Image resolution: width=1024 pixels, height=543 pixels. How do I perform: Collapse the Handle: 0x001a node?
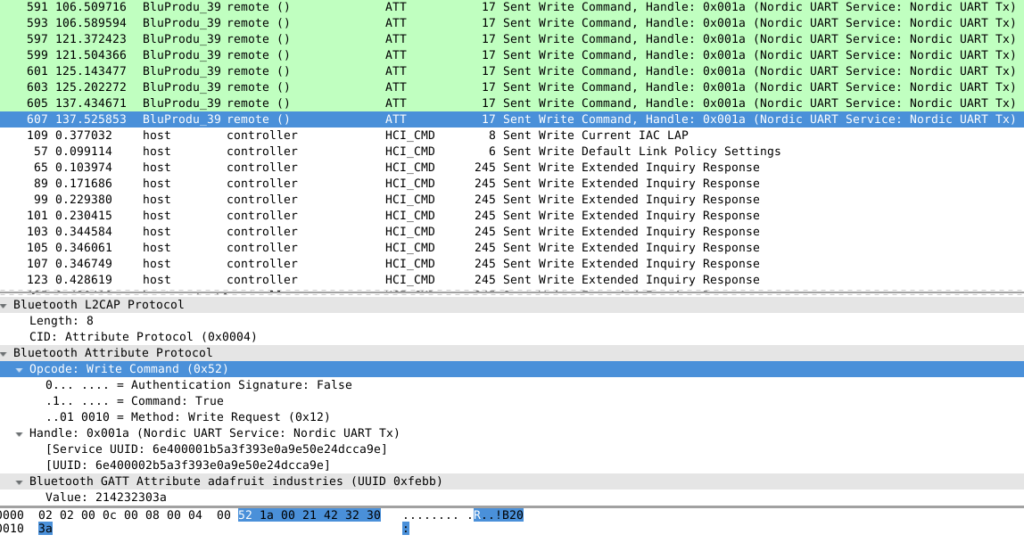(19, 433)
